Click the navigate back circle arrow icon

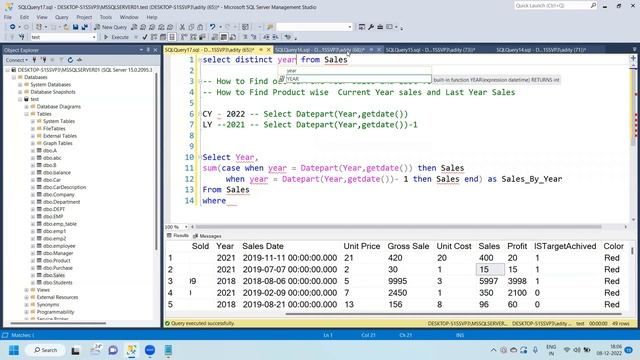point(12,27)
